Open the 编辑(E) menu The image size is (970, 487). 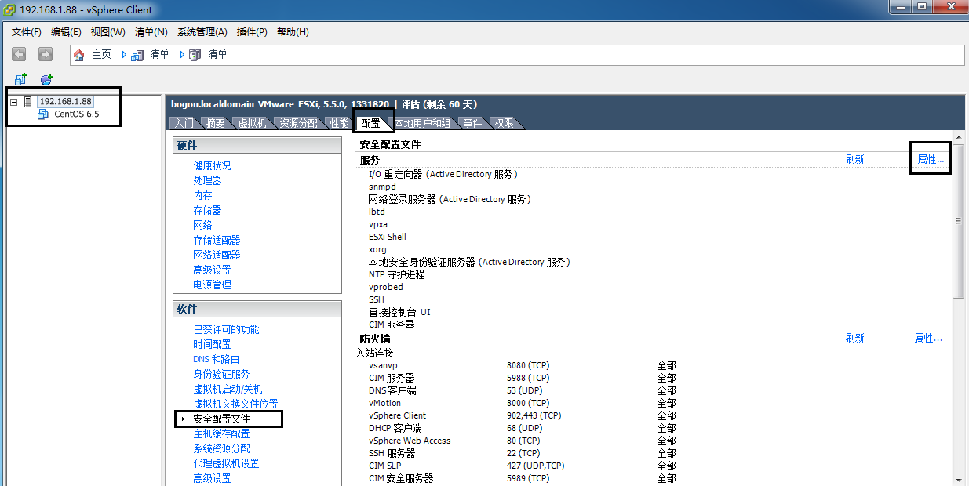tap(66, 32)
